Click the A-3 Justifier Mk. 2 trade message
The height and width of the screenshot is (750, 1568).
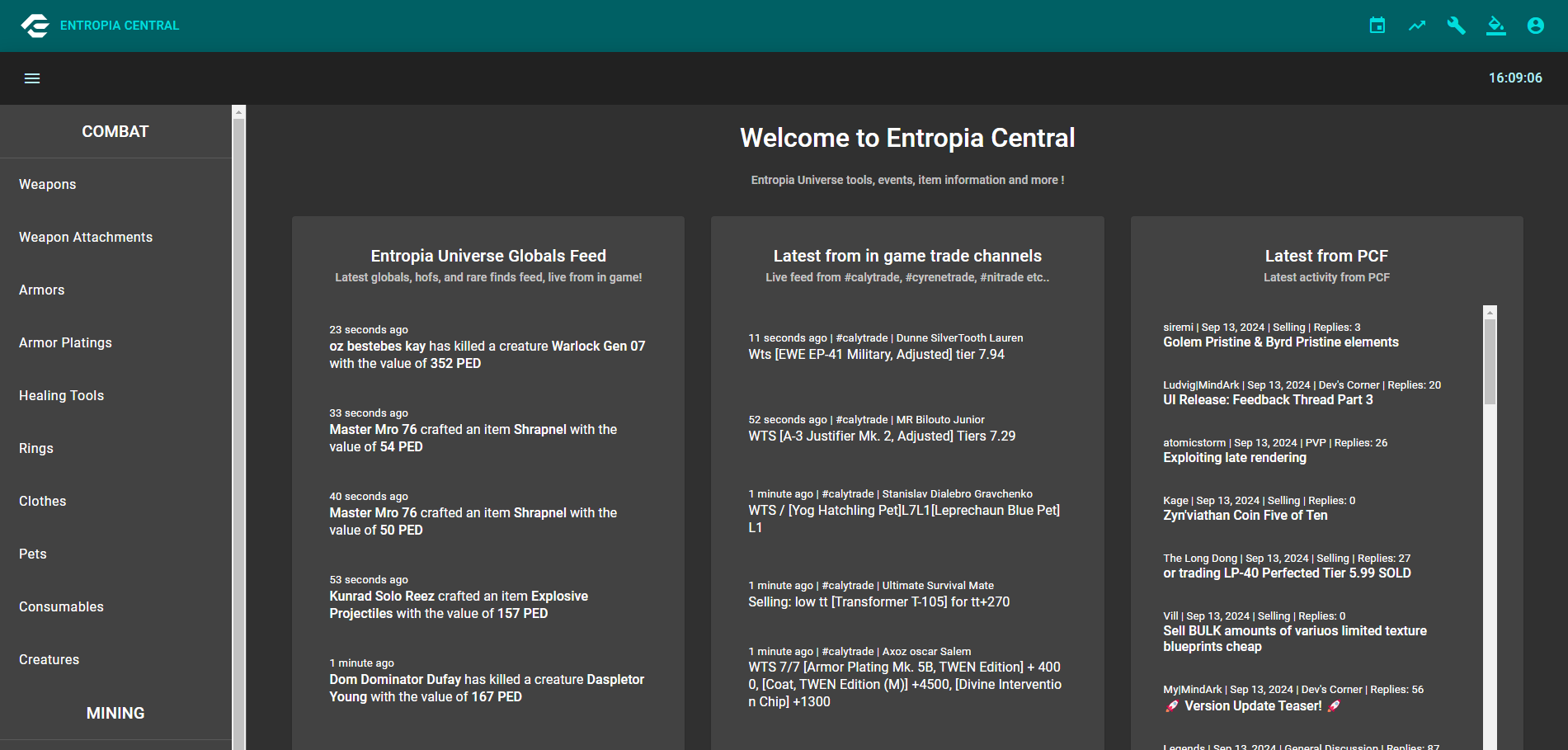(x=882, y=436)
